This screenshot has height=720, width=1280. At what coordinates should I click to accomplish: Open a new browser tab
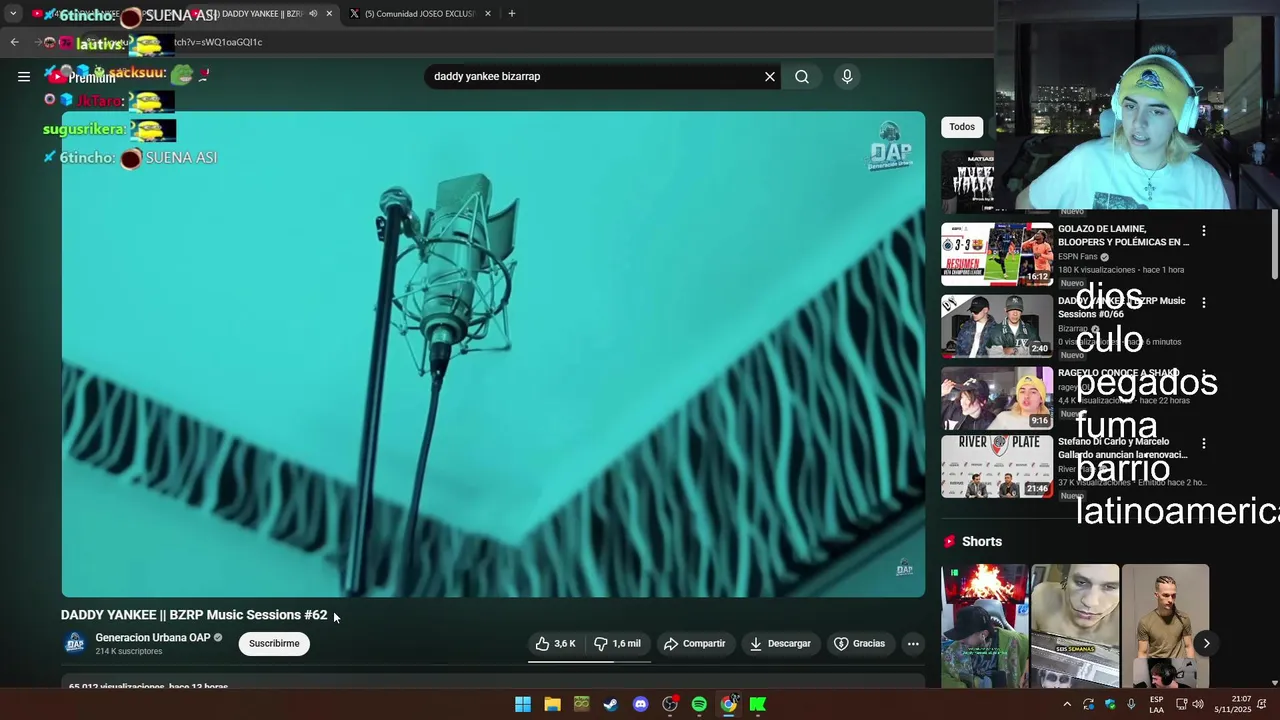pyautogui.click(x=512, y=14)
